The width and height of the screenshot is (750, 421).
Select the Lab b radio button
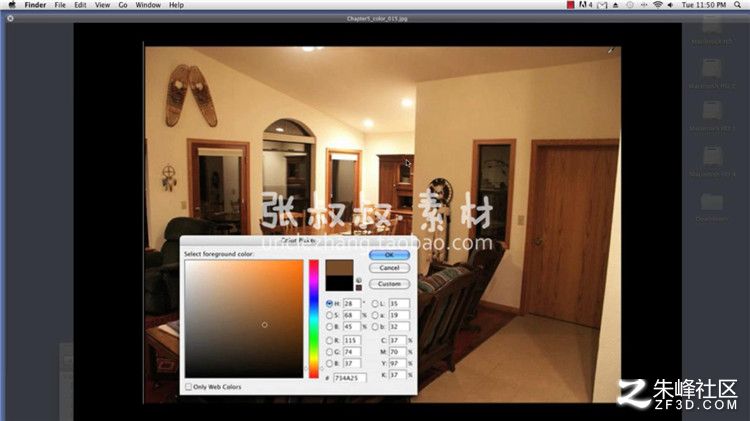click(x=375, y=327)
